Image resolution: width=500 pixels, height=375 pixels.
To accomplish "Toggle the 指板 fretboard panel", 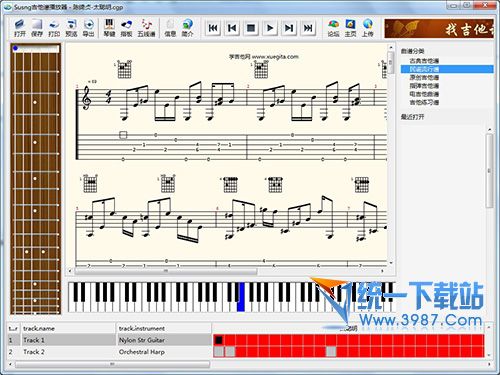I will coord(126,28).
